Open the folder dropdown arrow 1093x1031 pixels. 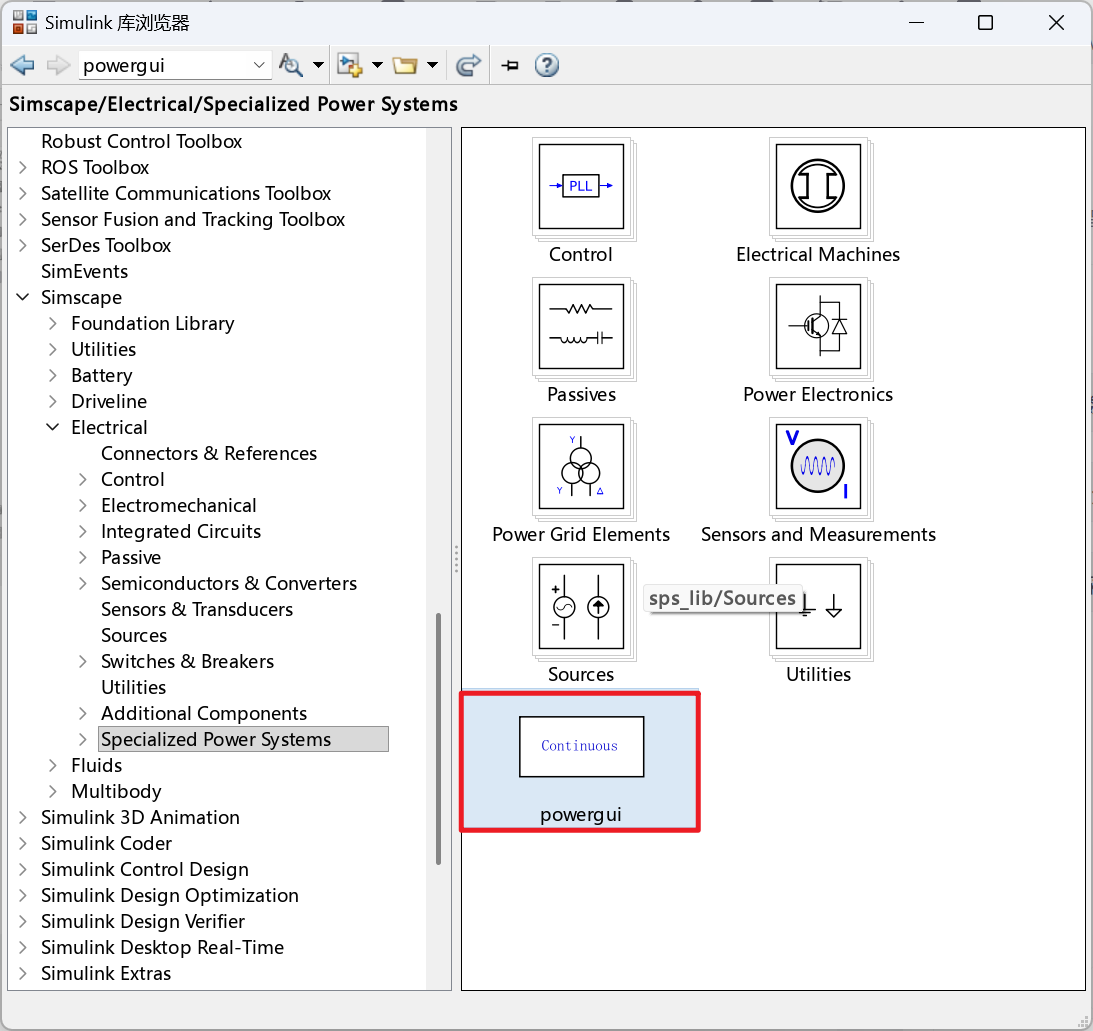(432, 66)
